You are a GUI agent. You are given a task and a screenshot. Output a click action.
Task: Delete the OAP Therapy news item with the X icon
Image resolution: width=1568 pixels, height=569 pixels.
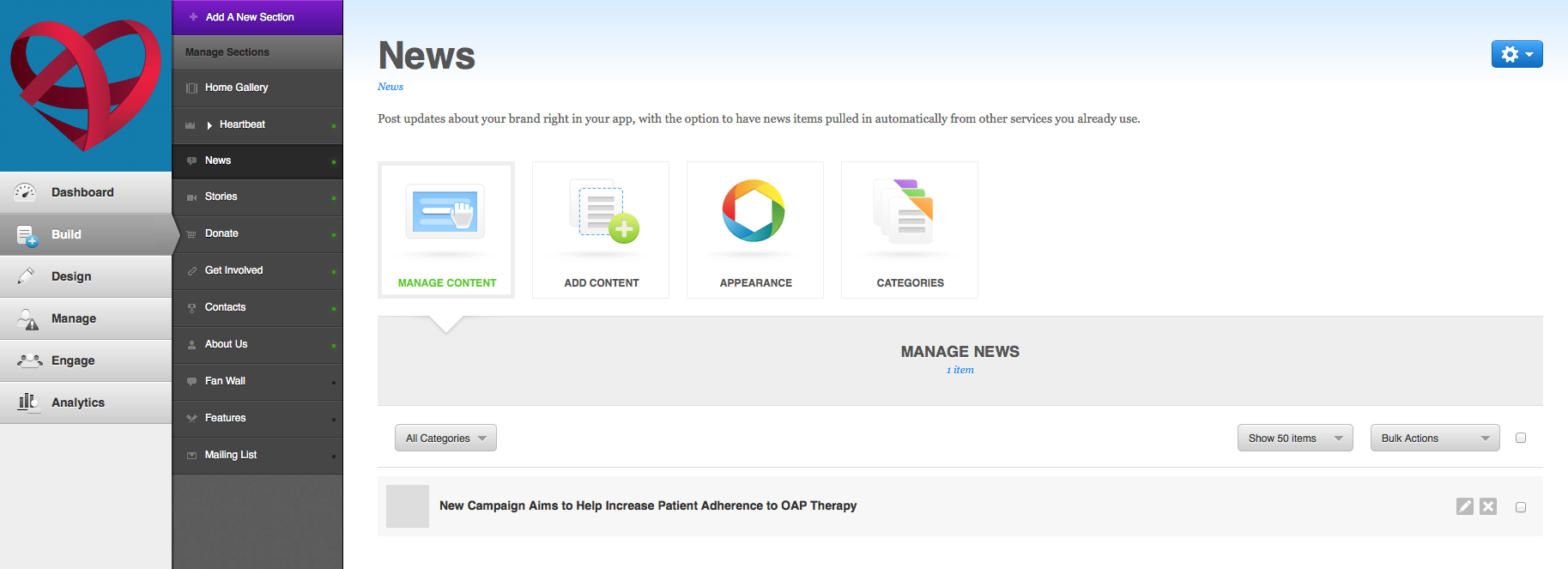1488,506
